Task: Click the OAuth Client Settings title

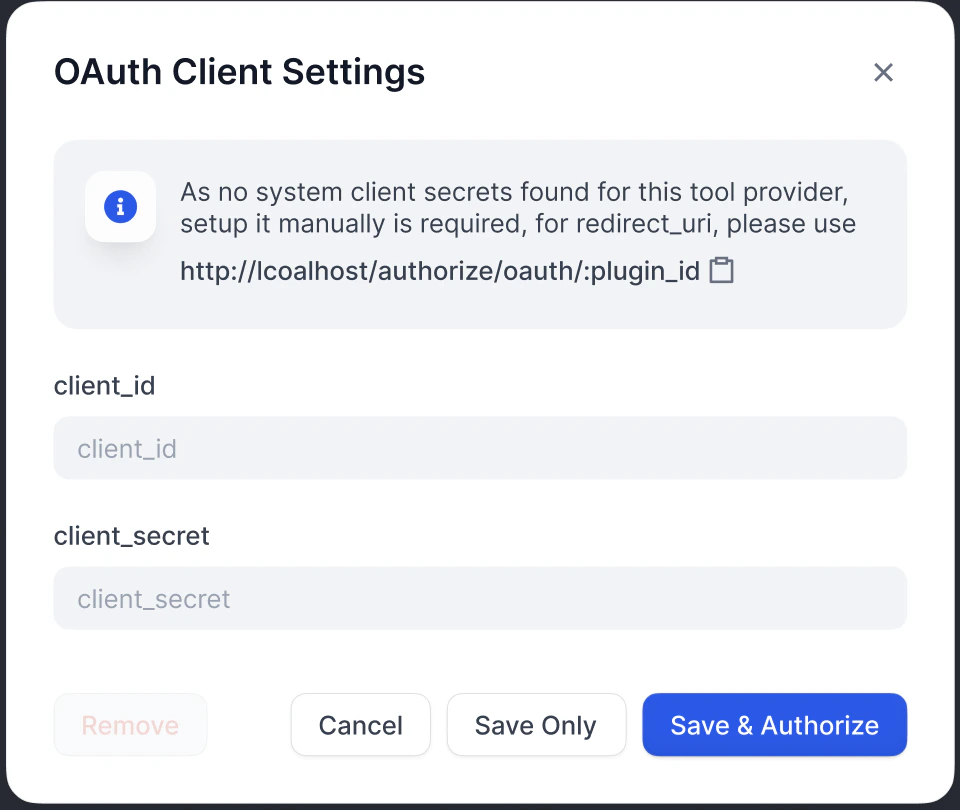Action: (x=239, y=72)
